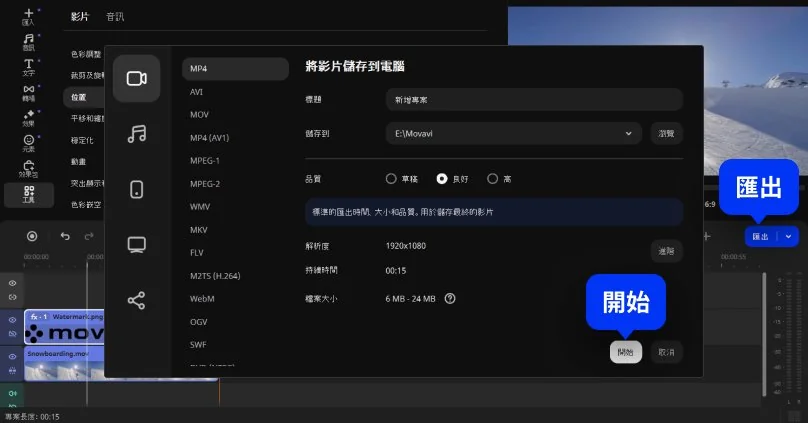Click the small gray 開始 start button
Image resolution: width=808 pixels, height=423 pixels.
[x=626, y=352]
